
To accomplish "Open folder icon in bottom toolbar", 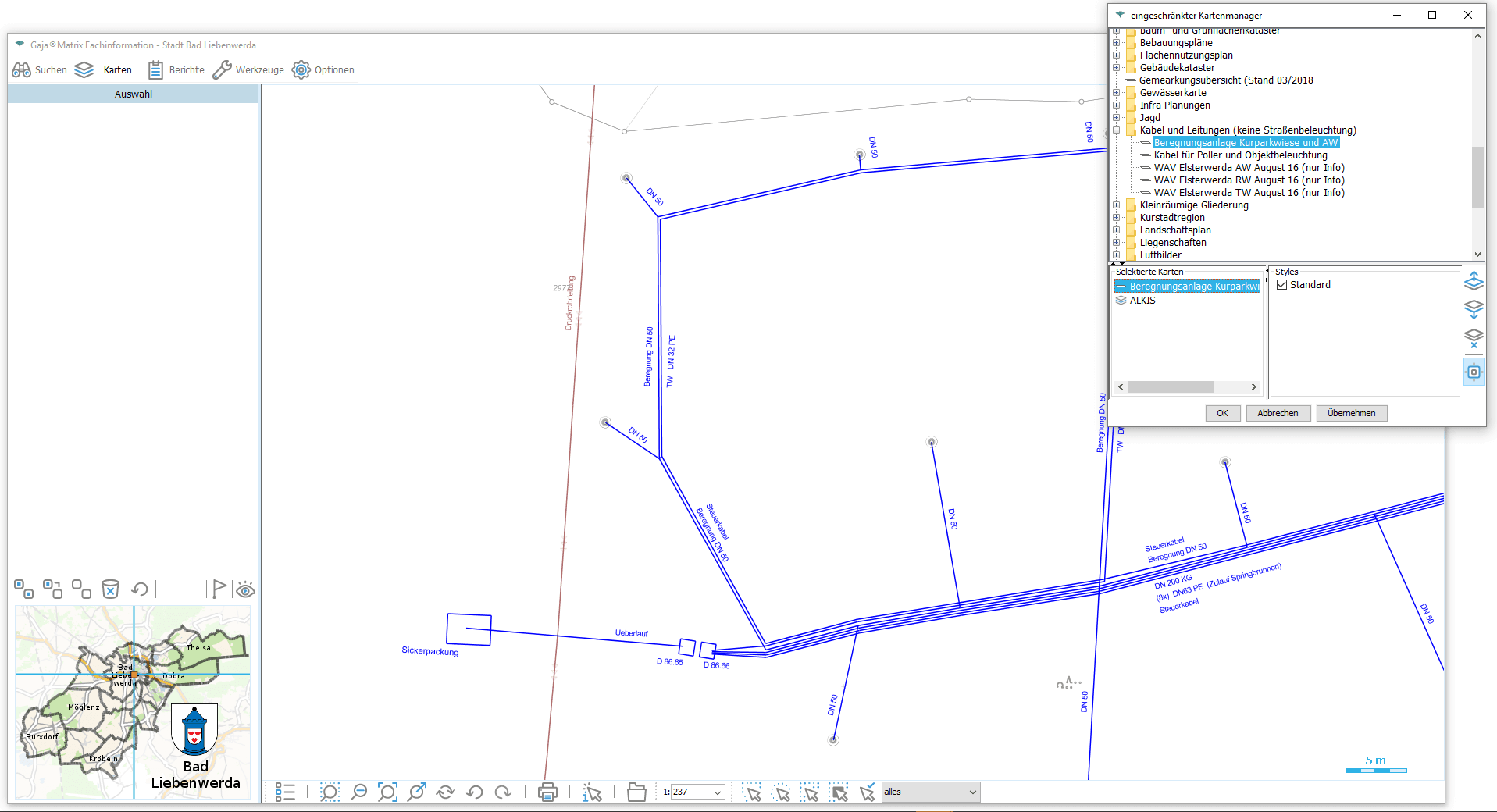I will (x=636, y=792).
